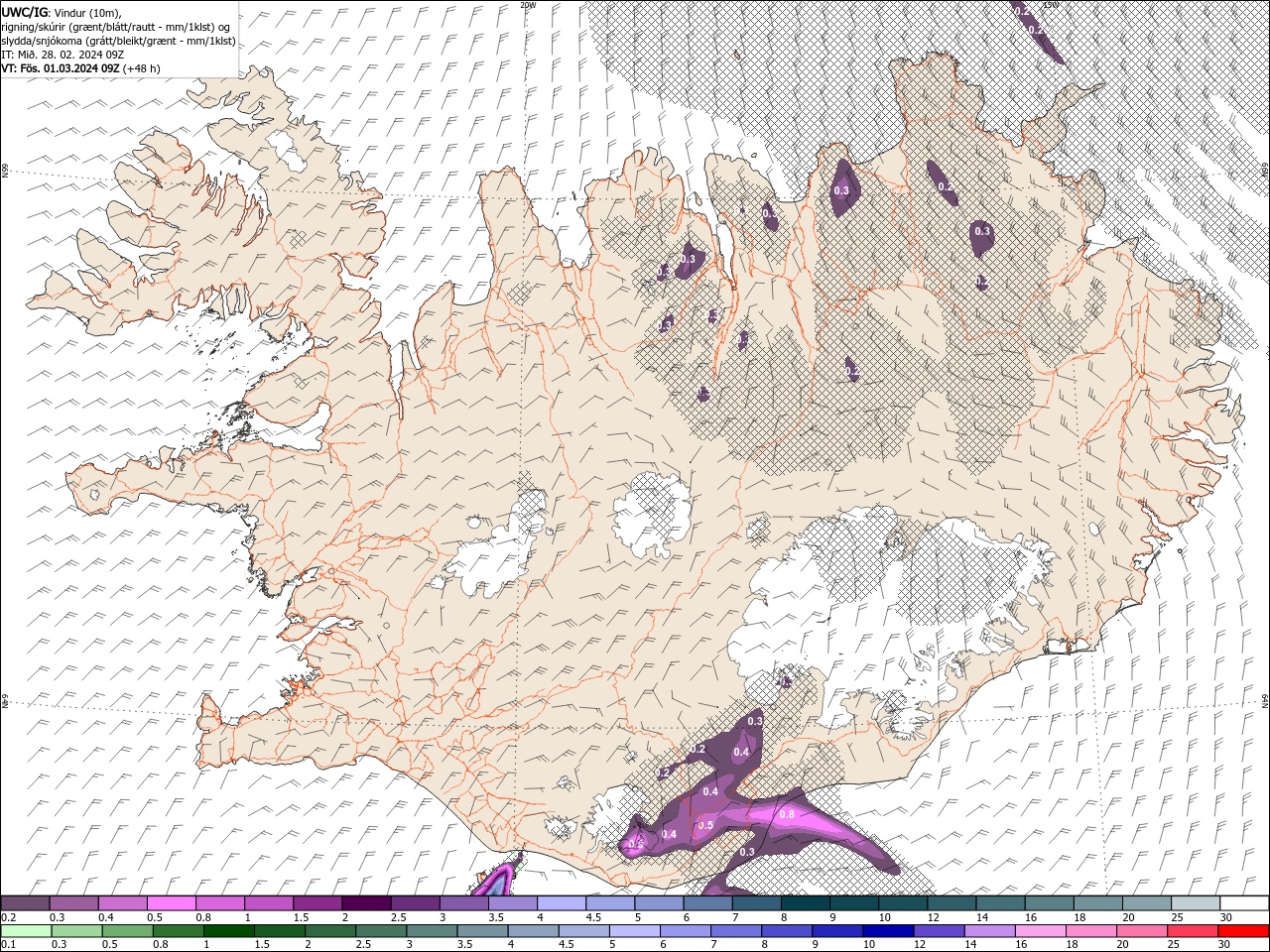This screenshot has width=1270, height=952.
Task: Click top-row light gray swatch between 25 and 30
Action: coord(1195,903)
